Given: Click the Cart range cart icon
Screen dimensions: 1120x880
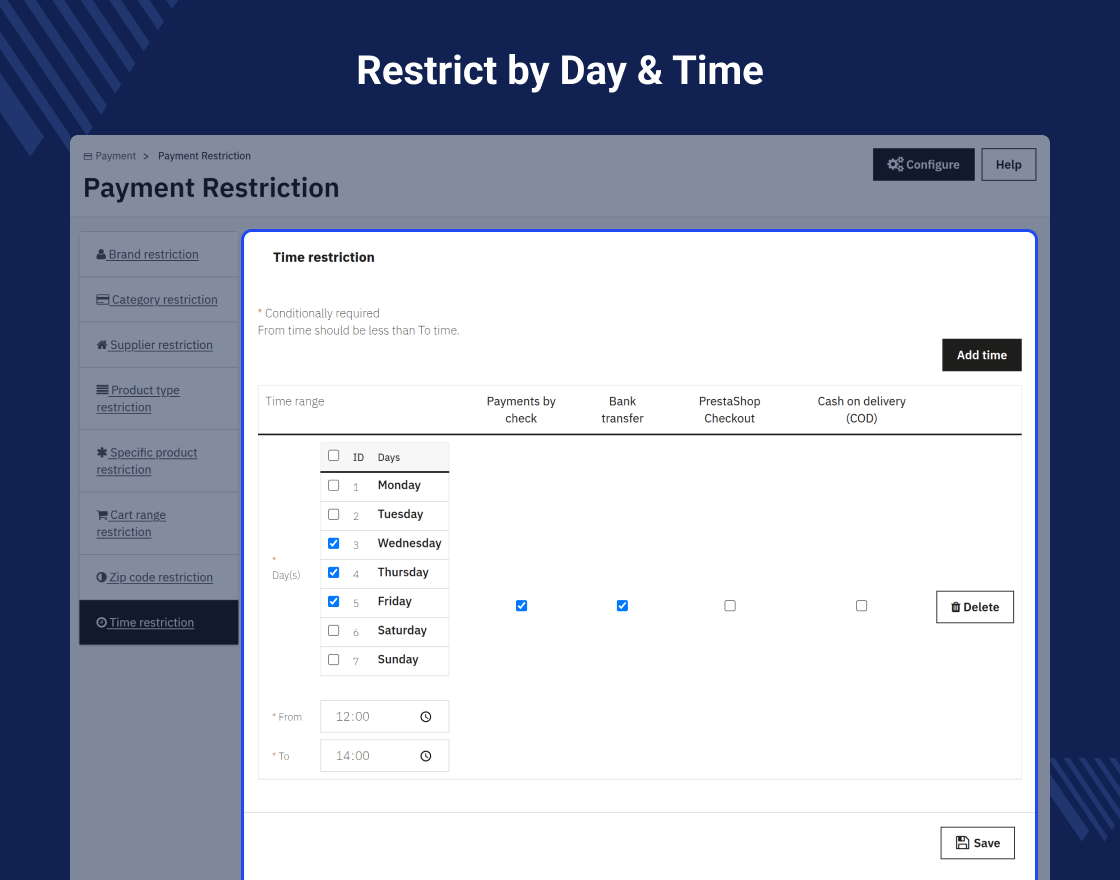Looking at the screenshot, I should 102,514.
